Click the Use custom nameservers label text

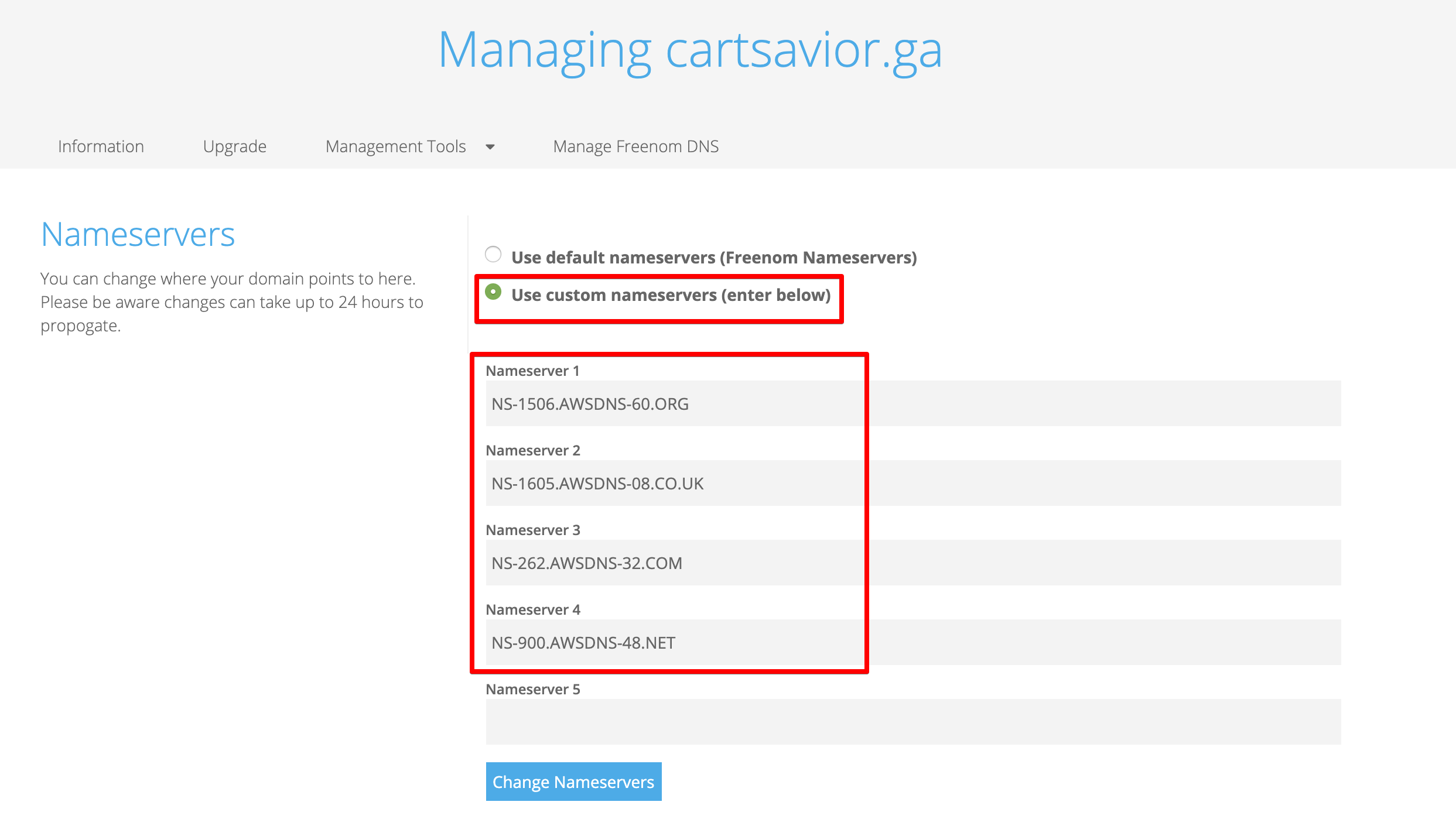[x=671, y=295]
